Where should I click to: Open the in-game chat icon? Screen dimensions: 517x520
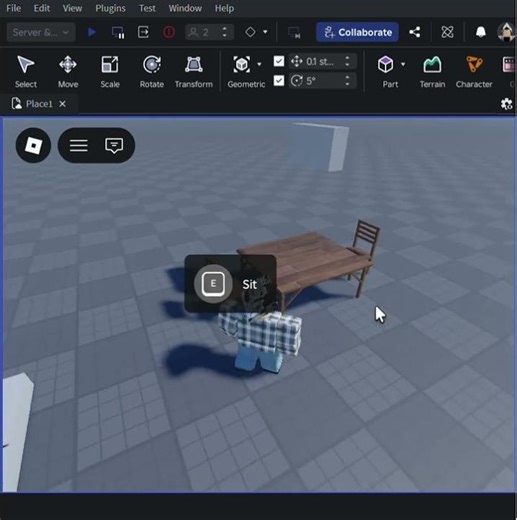click(x=114, y=146)
